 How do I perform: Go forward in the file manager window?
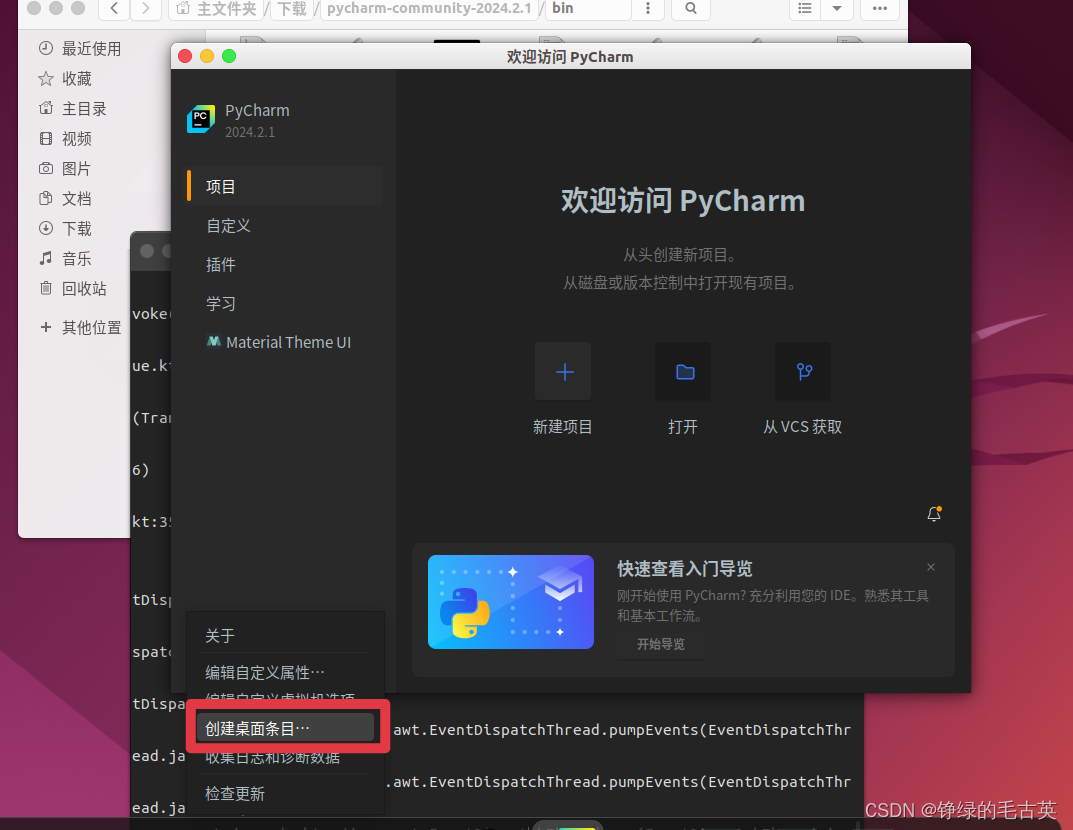(x=145, y=8)
